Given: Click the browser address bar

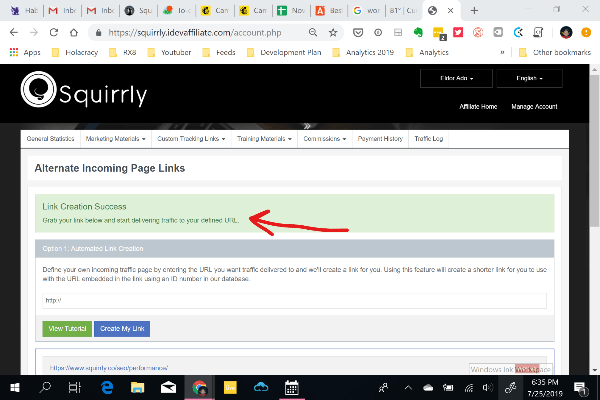Looking at the screenshot, I should [195, 33].
